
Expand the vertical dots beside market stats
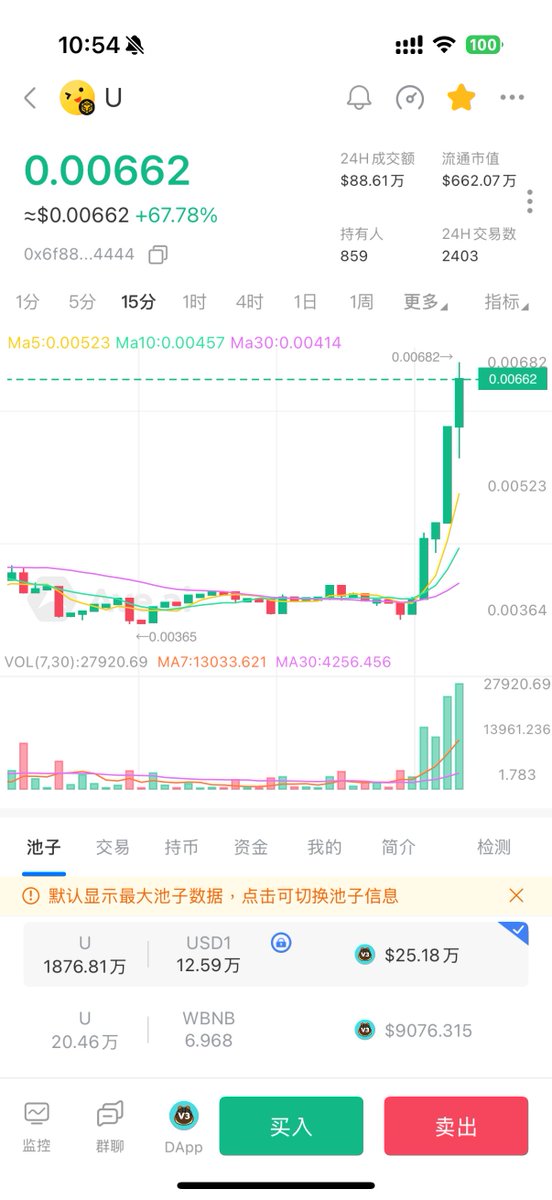[x=529, y=200]
